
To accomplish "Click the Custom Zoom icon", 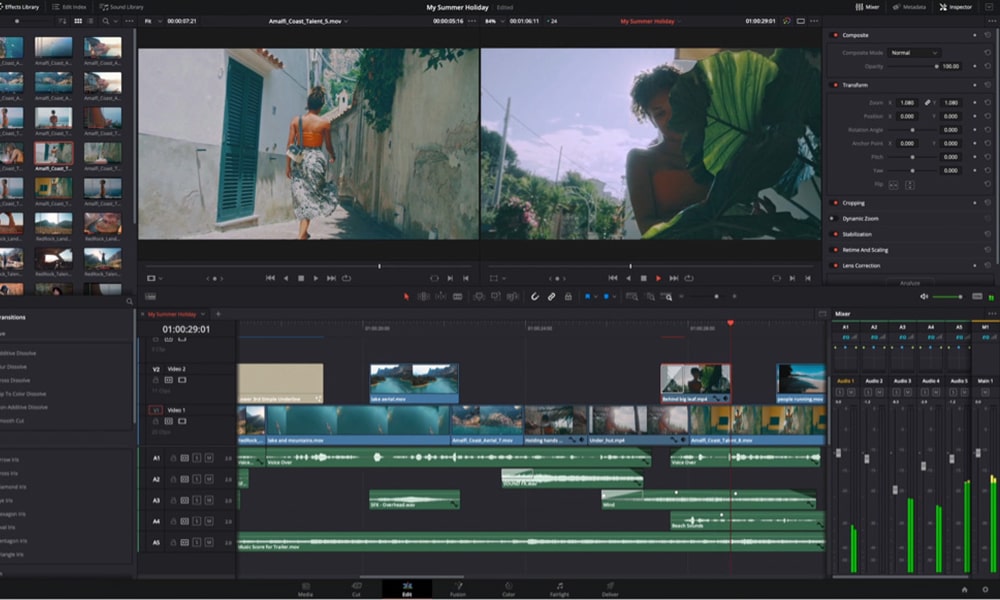I will point(666,296).
